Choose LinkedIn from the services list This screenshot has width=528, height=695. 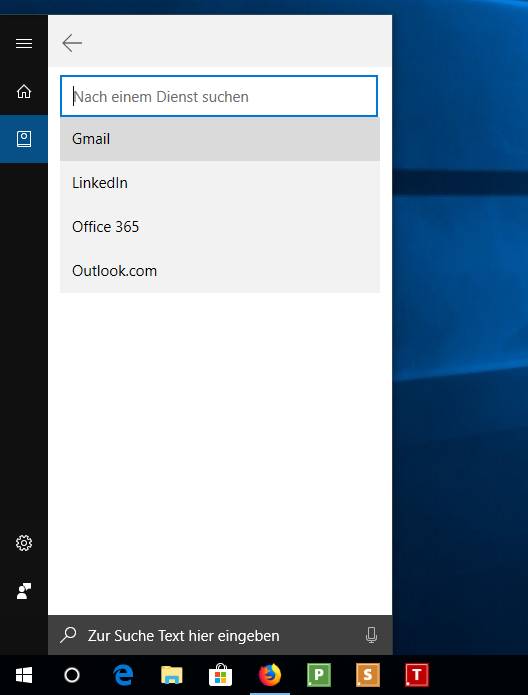220,183
